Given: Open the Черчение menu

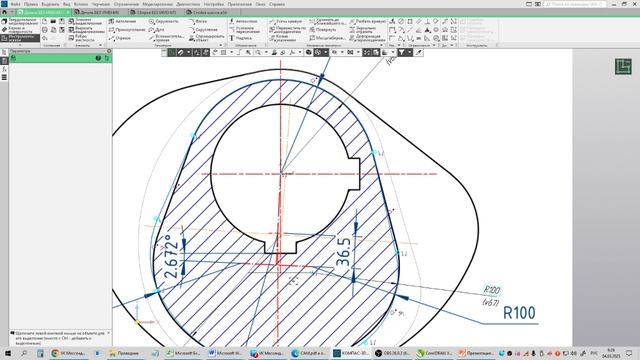Looking at the screenshot, I should [100, 4].
